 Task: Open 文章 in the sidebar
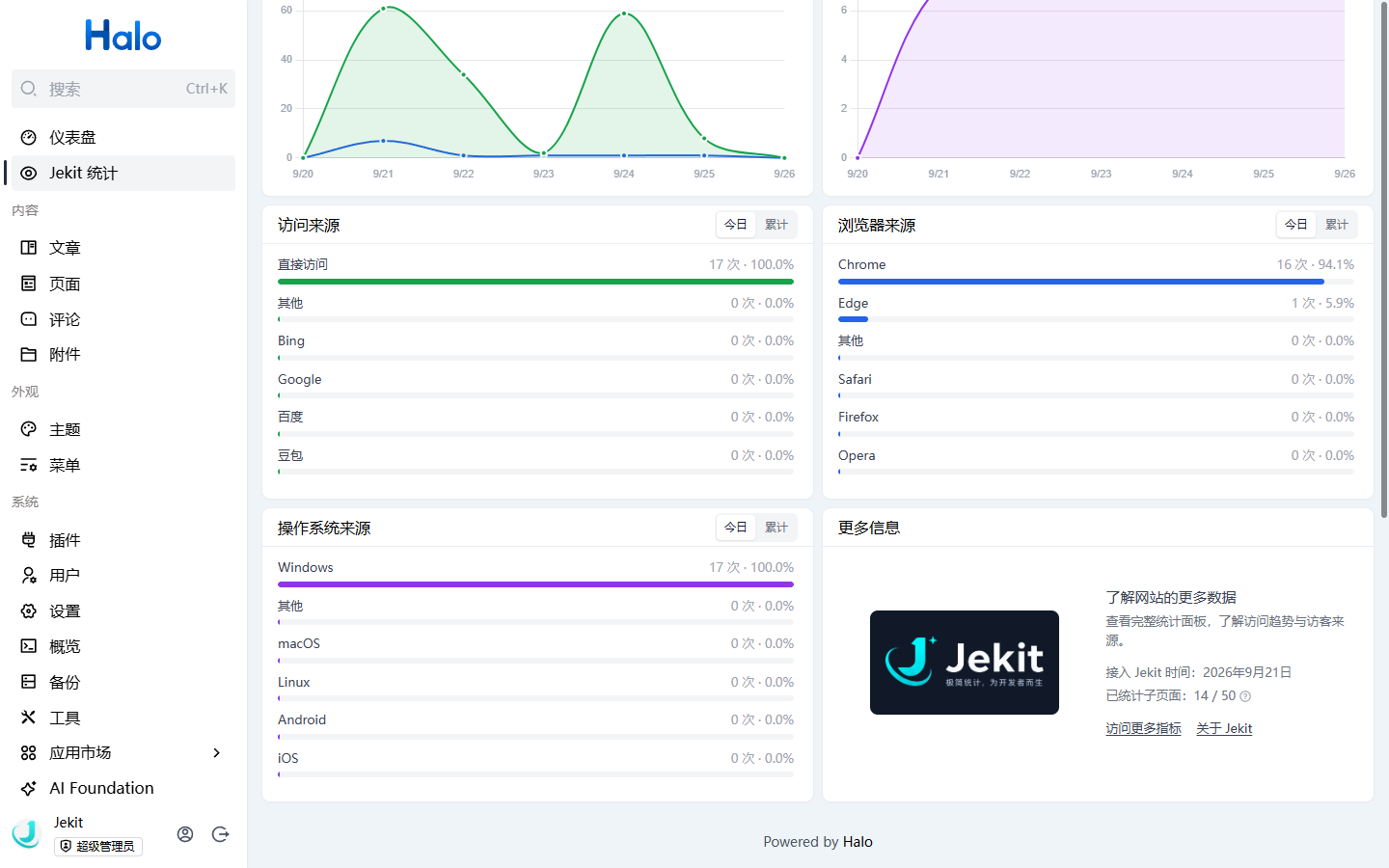click(123, 248)
